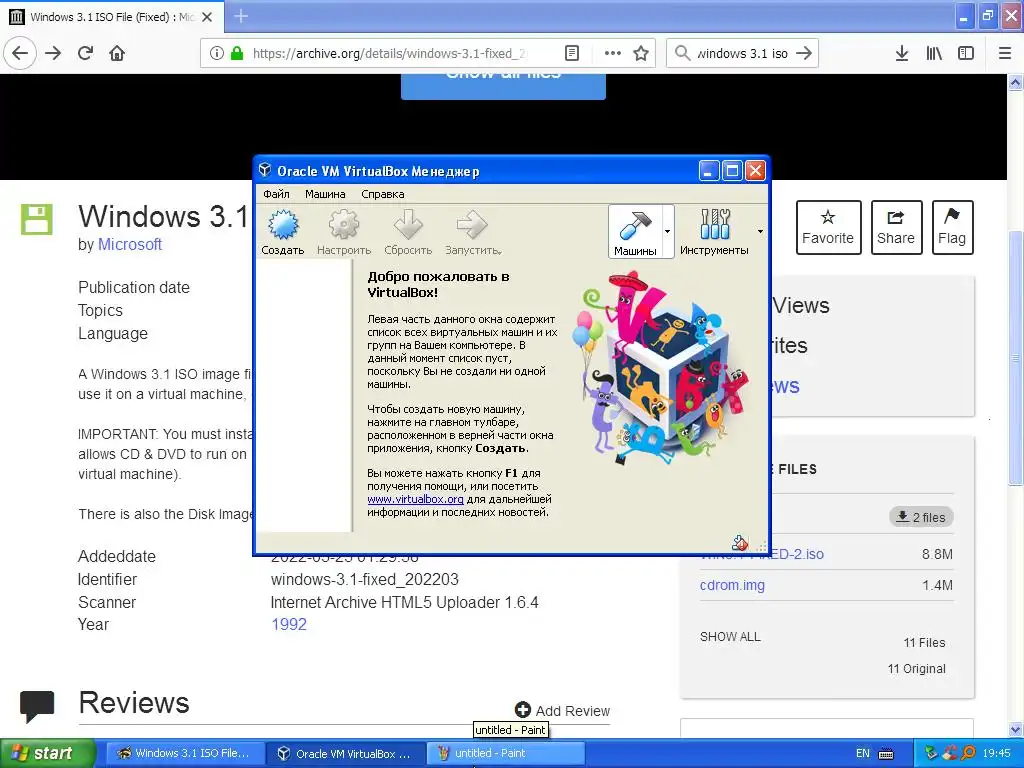The image size is (1024, 768).
Task: Toggle the browser sidebar
Action: point(966,53)
